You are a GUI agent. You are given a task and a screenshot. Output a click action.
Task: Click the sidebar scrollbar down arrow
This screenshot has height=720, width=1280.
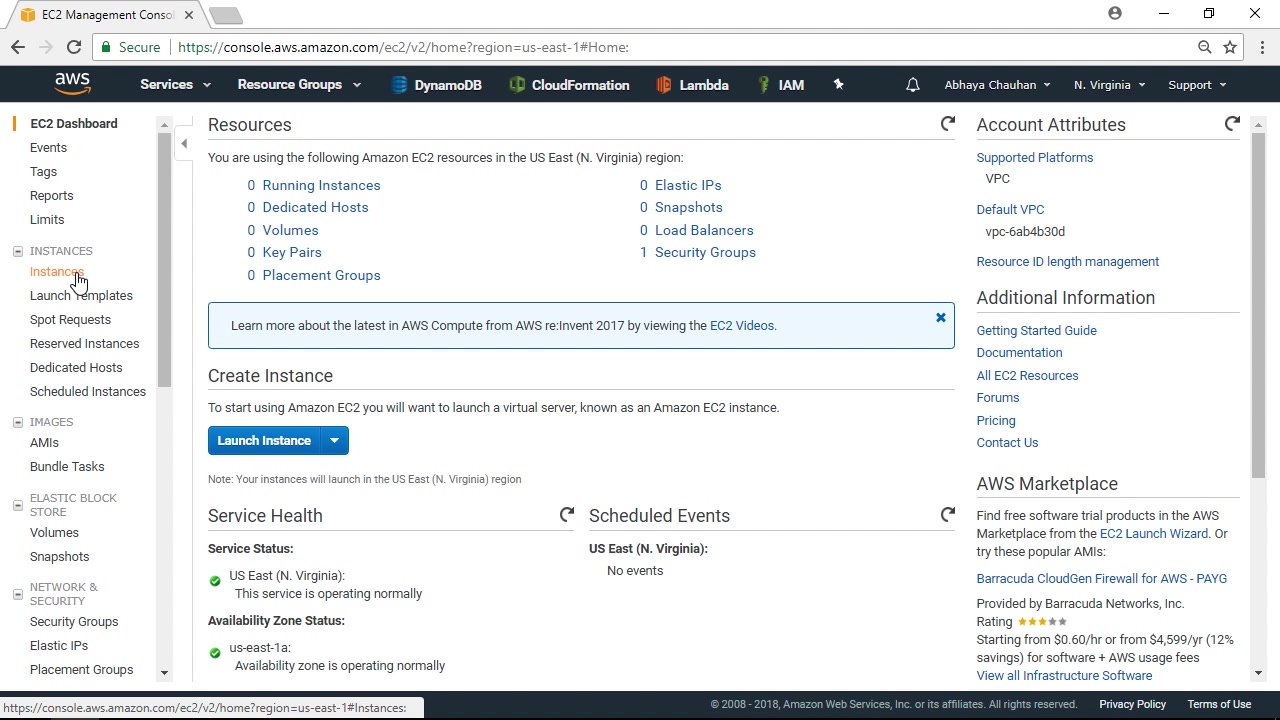(164, 673)
